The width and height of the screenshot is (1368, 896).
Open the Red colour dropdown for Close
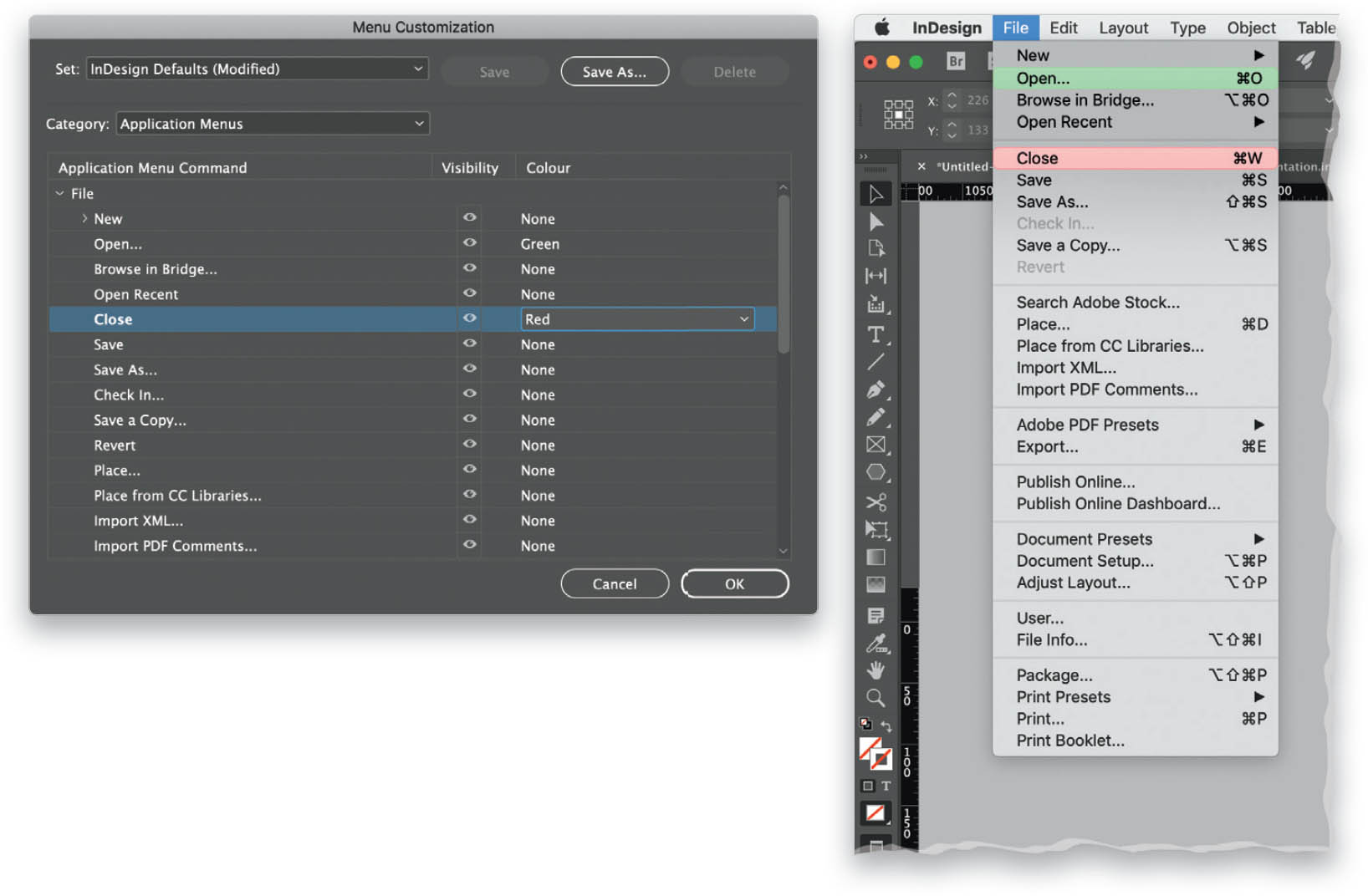pos(637,319)
